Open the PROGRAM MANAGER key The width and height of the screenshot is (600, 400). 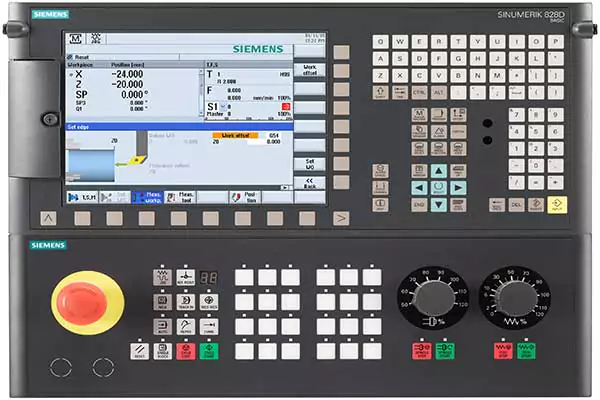click(419, 131)
